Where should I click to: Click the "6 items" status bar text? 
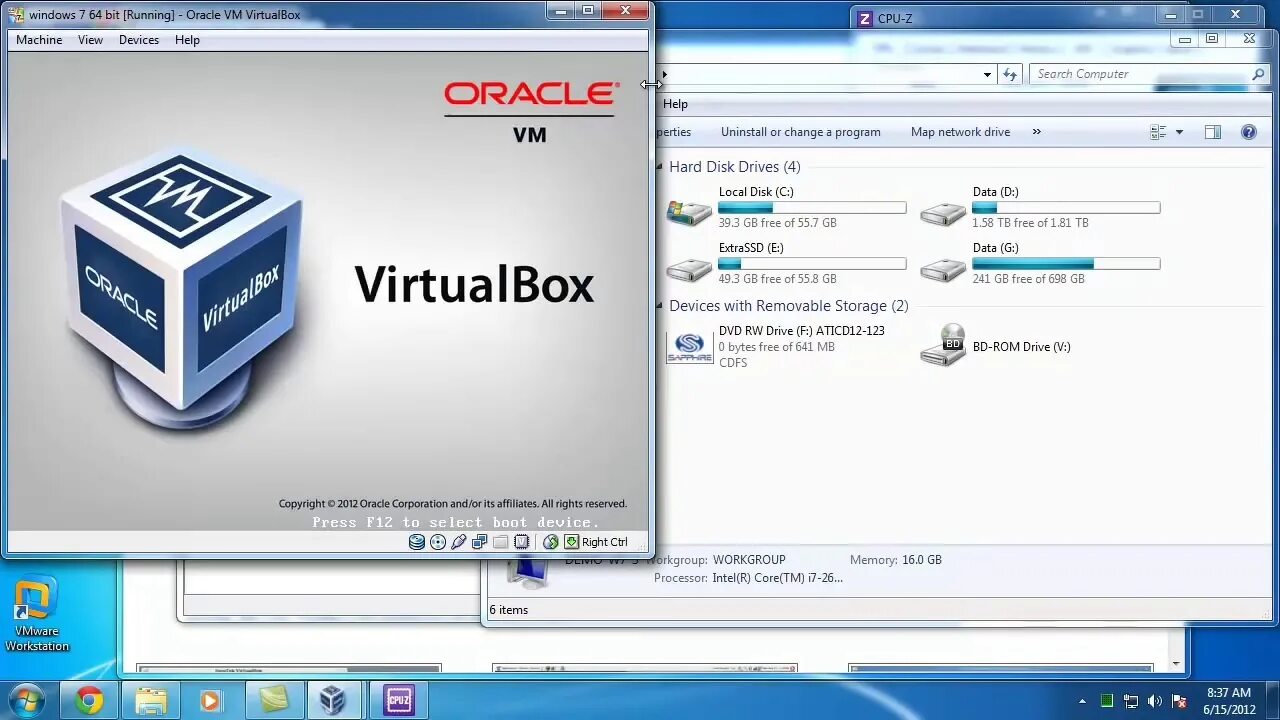509,610
